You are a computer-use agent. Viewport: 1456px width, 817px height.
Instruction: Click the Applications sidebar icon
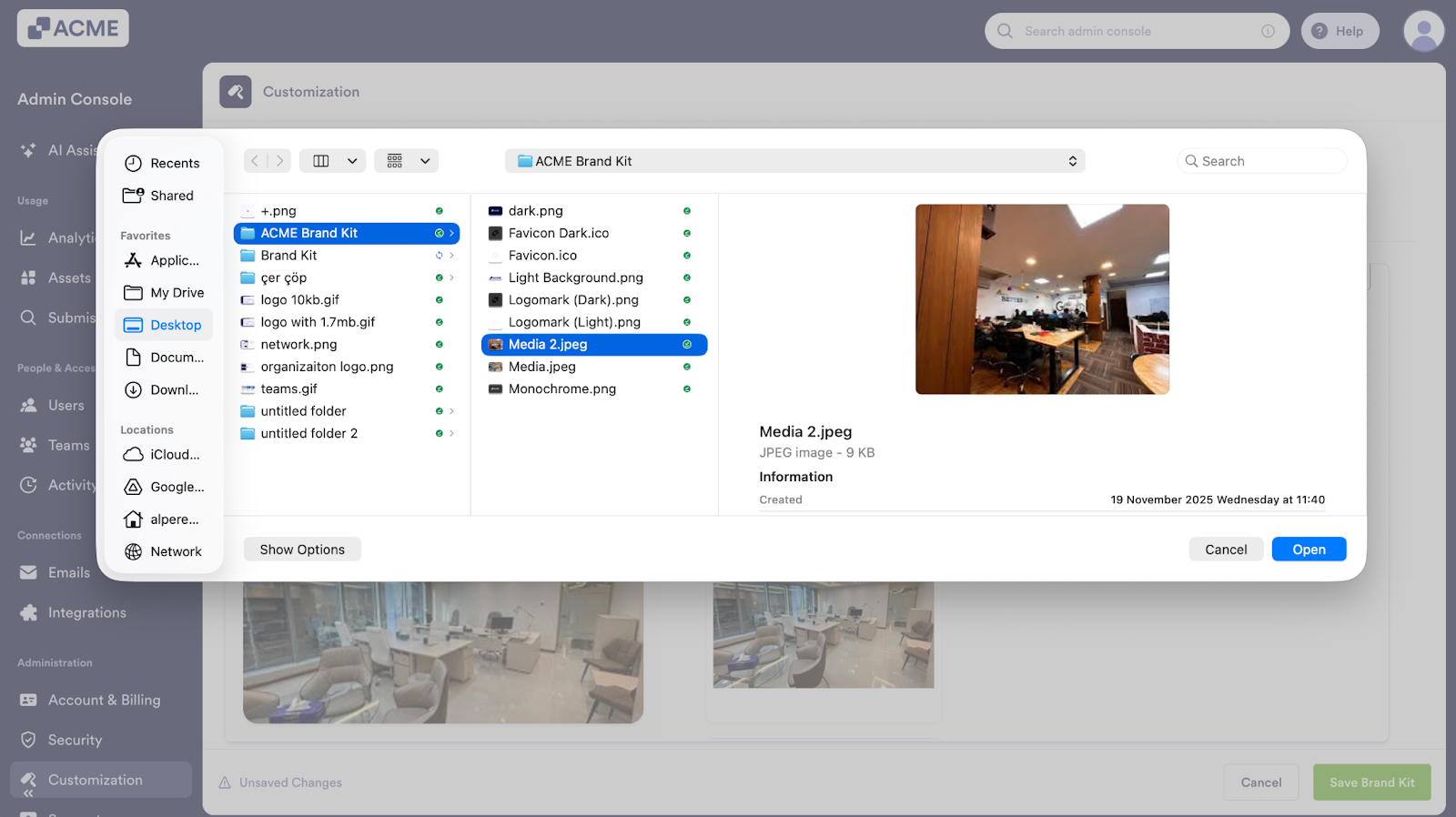tap(133, 260)
